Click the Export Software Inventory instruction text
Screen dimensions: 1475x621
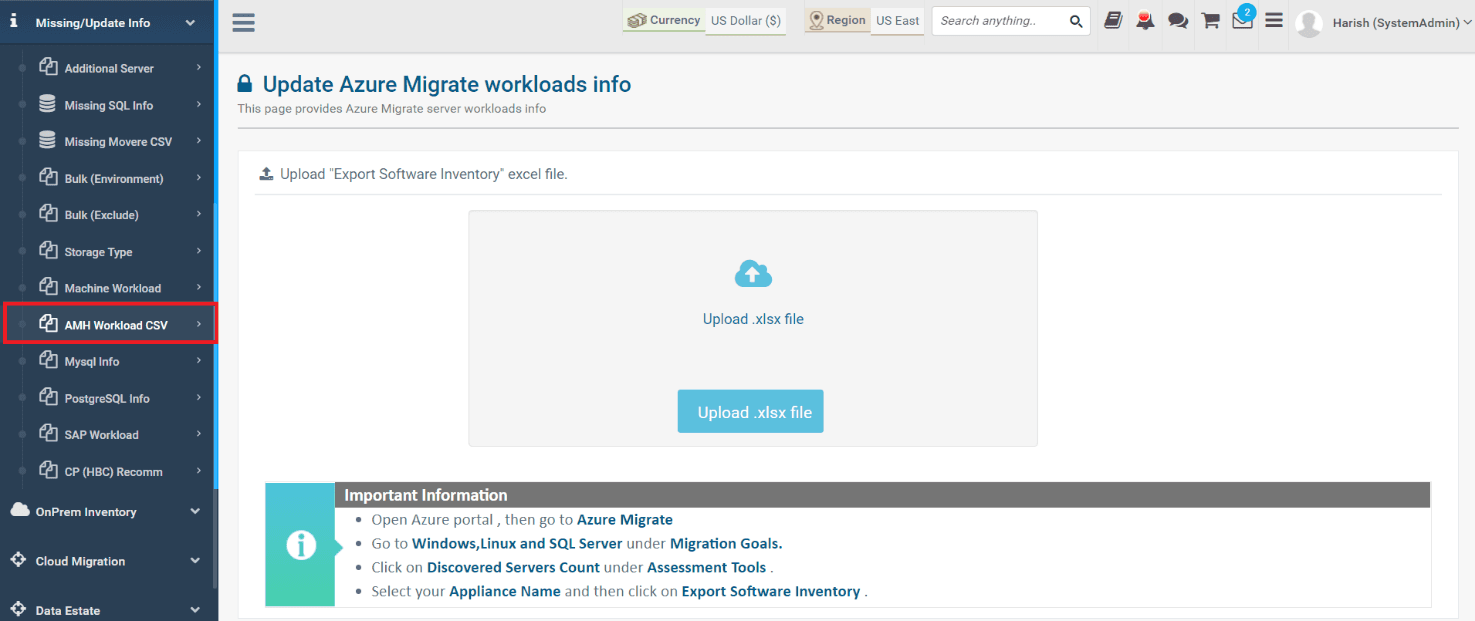click(x=771, y=591)
